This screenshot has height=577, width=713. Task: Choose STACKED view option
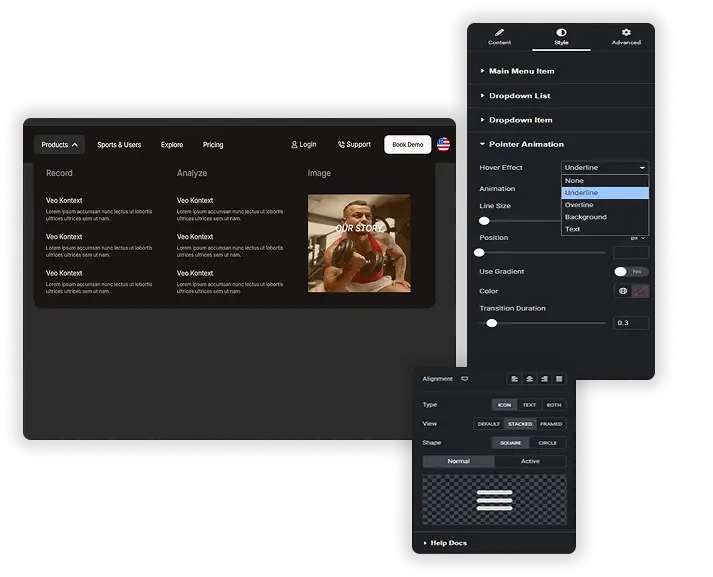pos(520,424)
